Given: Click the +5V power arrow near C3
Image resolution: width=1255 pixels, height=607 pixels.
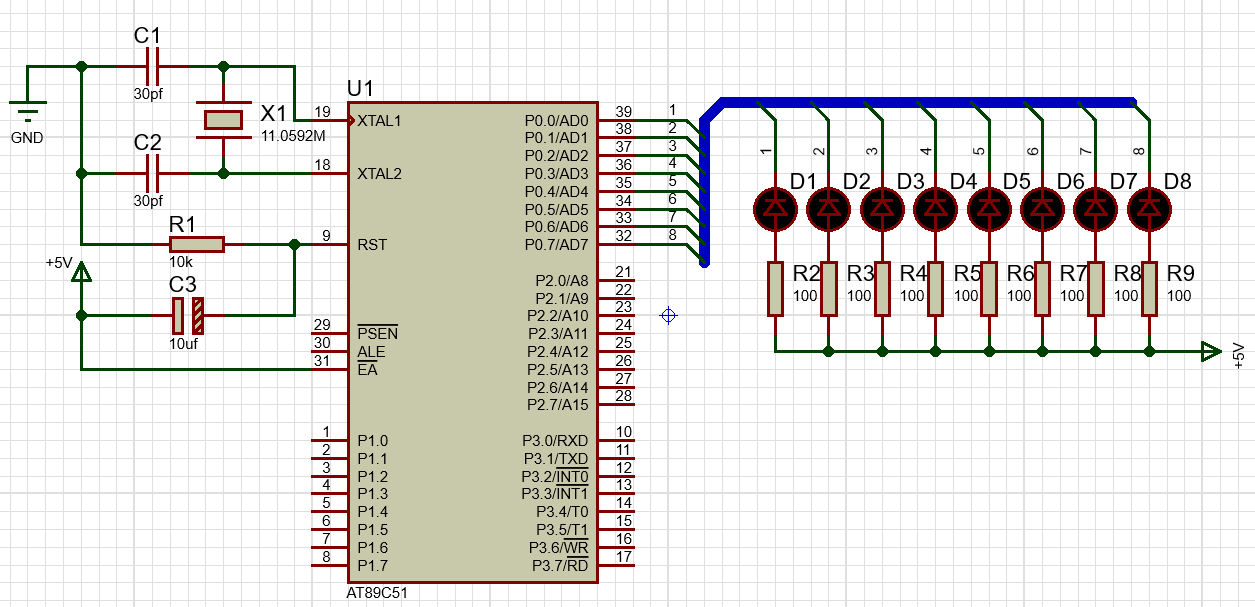Looking at the screenshot, I should pyautogui.click(x=82, y=273).
